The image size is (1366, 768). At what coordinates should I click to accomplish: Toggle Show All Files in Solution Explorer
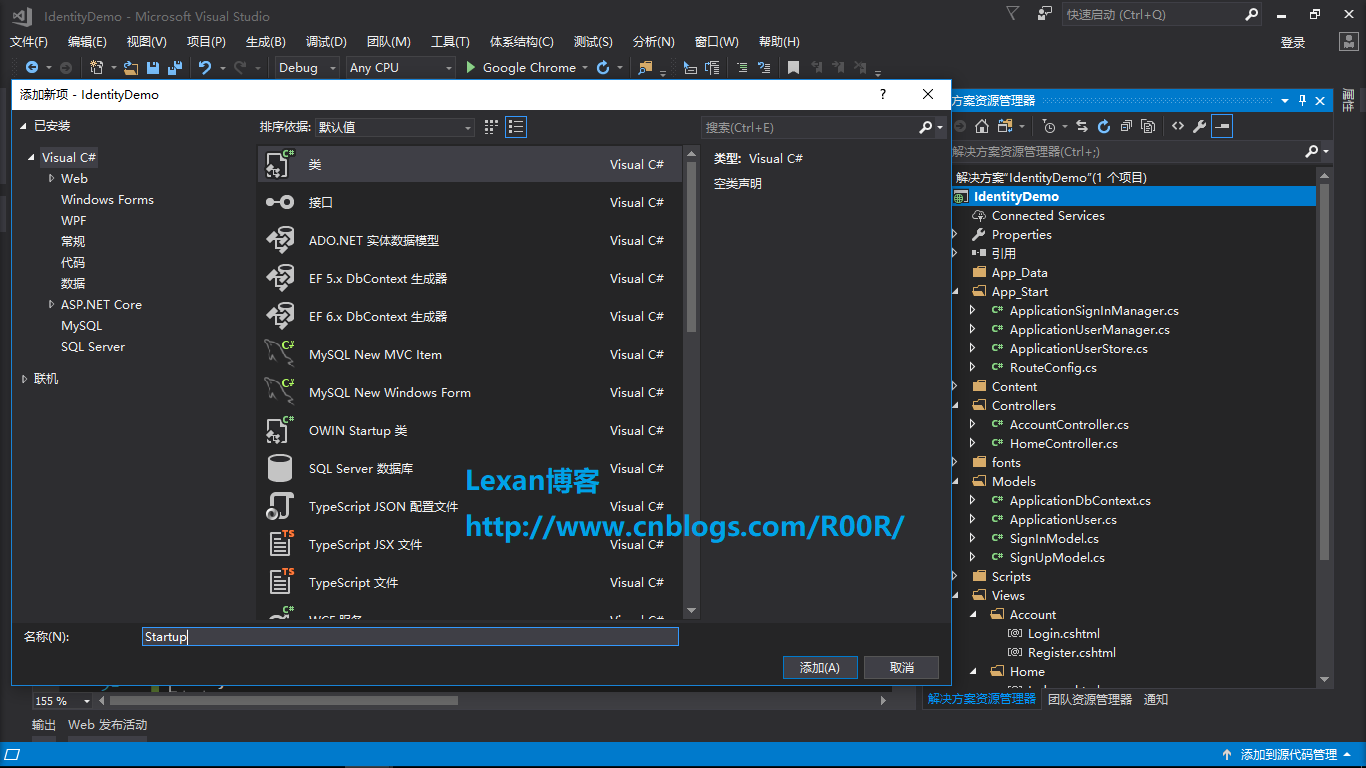click(1148, 126)
